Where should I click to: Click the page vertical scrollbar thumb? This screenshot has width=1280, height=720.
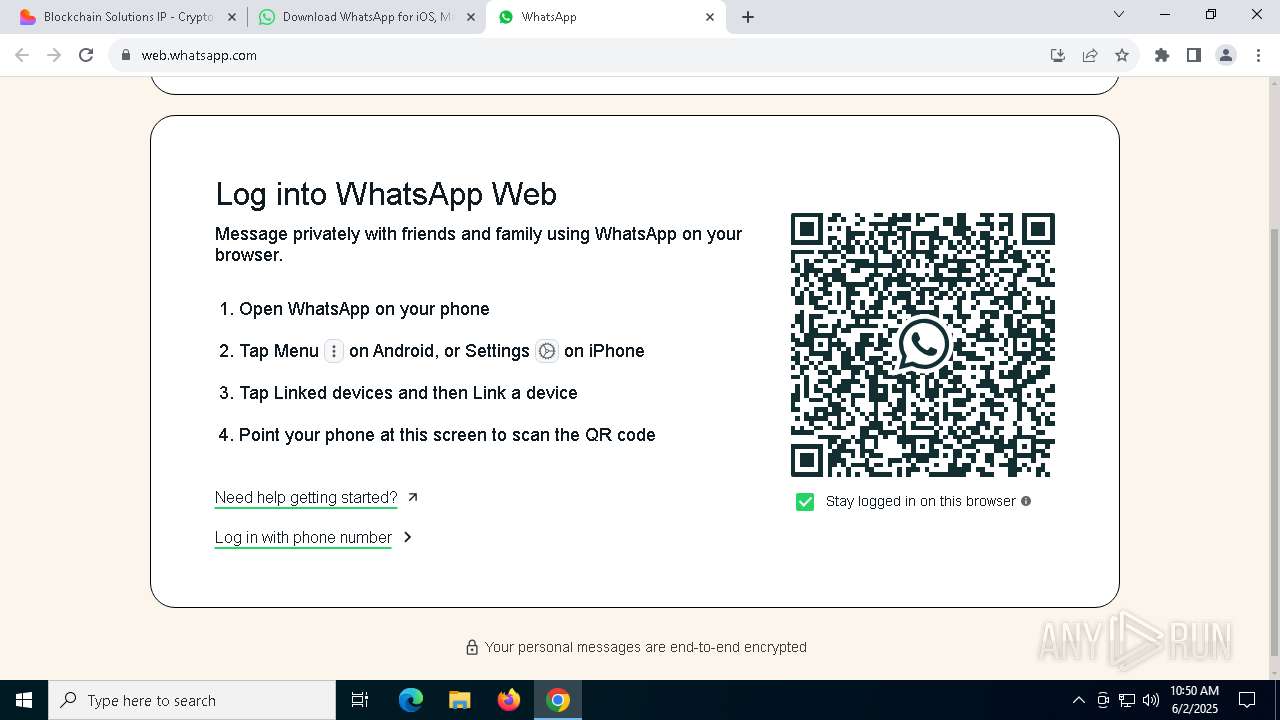pos(1273,440)
